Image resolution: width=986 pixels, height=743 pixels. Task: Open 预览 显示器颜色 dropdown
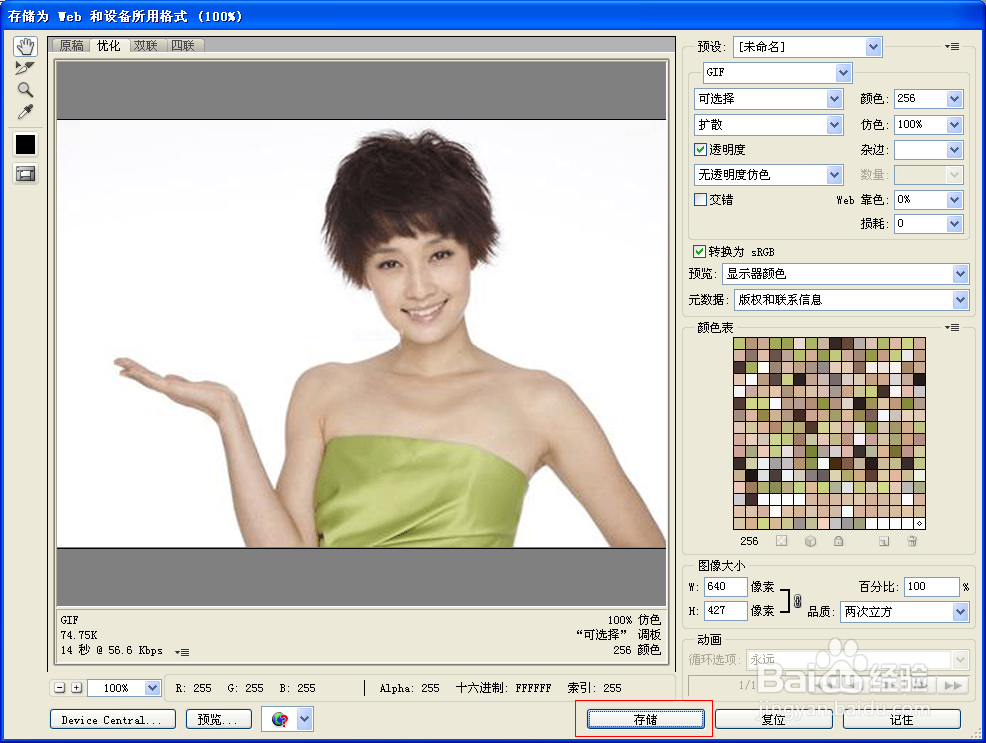click(x=845, y=273)
